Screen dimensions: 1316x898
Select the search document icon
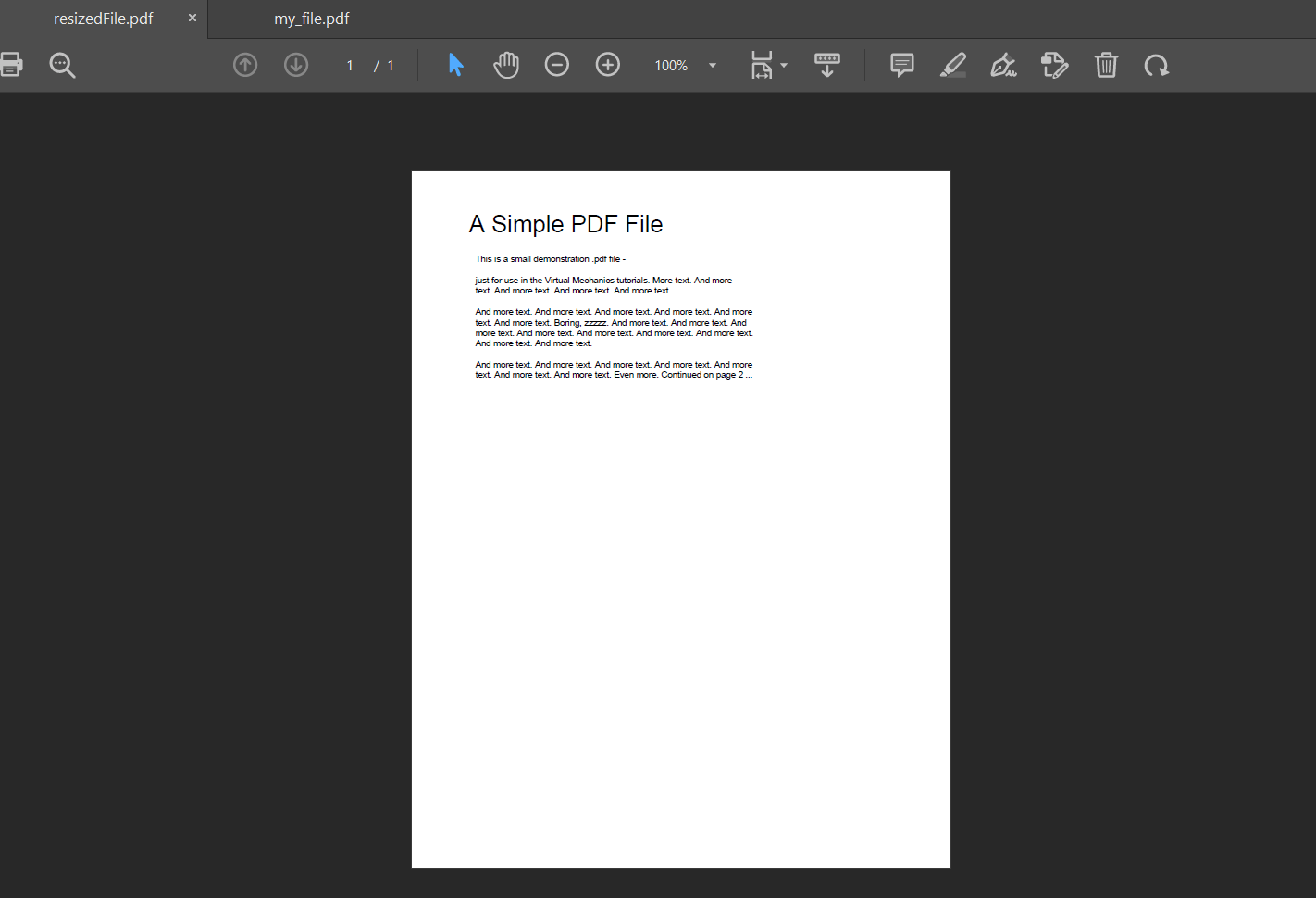point(61,65)
